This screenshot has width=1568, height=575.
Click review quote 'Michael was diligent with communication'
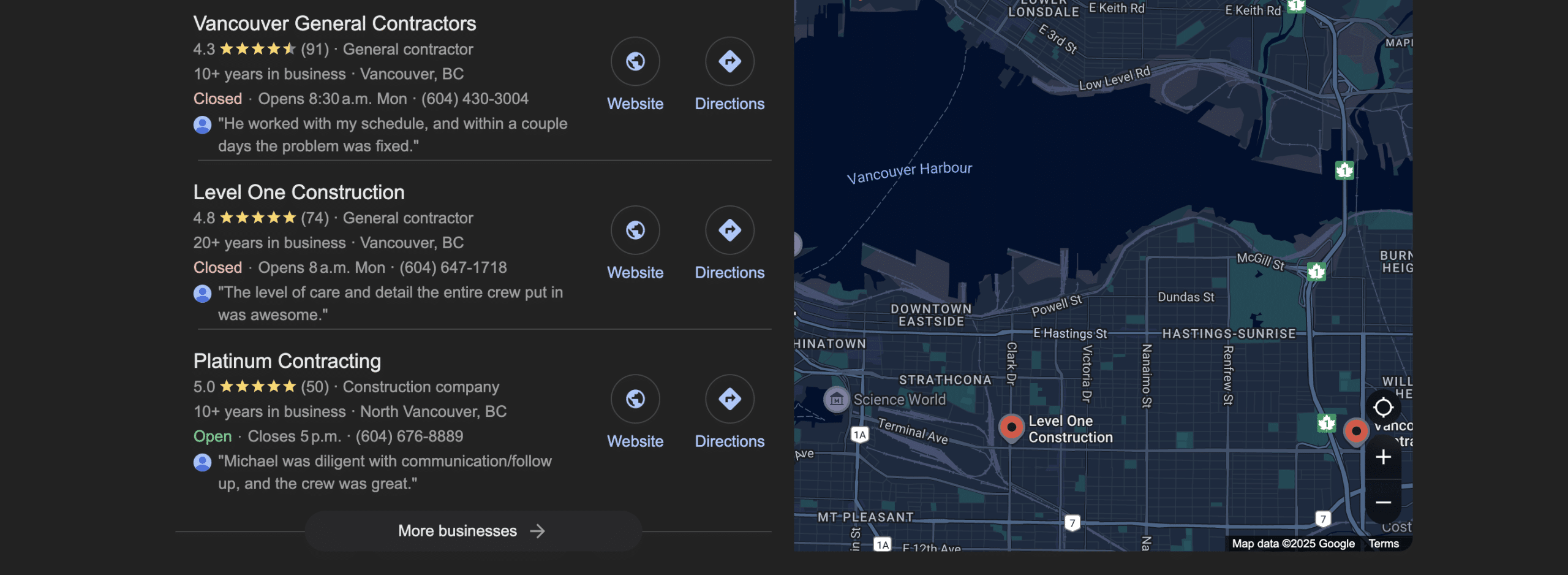tap(385, 473)
